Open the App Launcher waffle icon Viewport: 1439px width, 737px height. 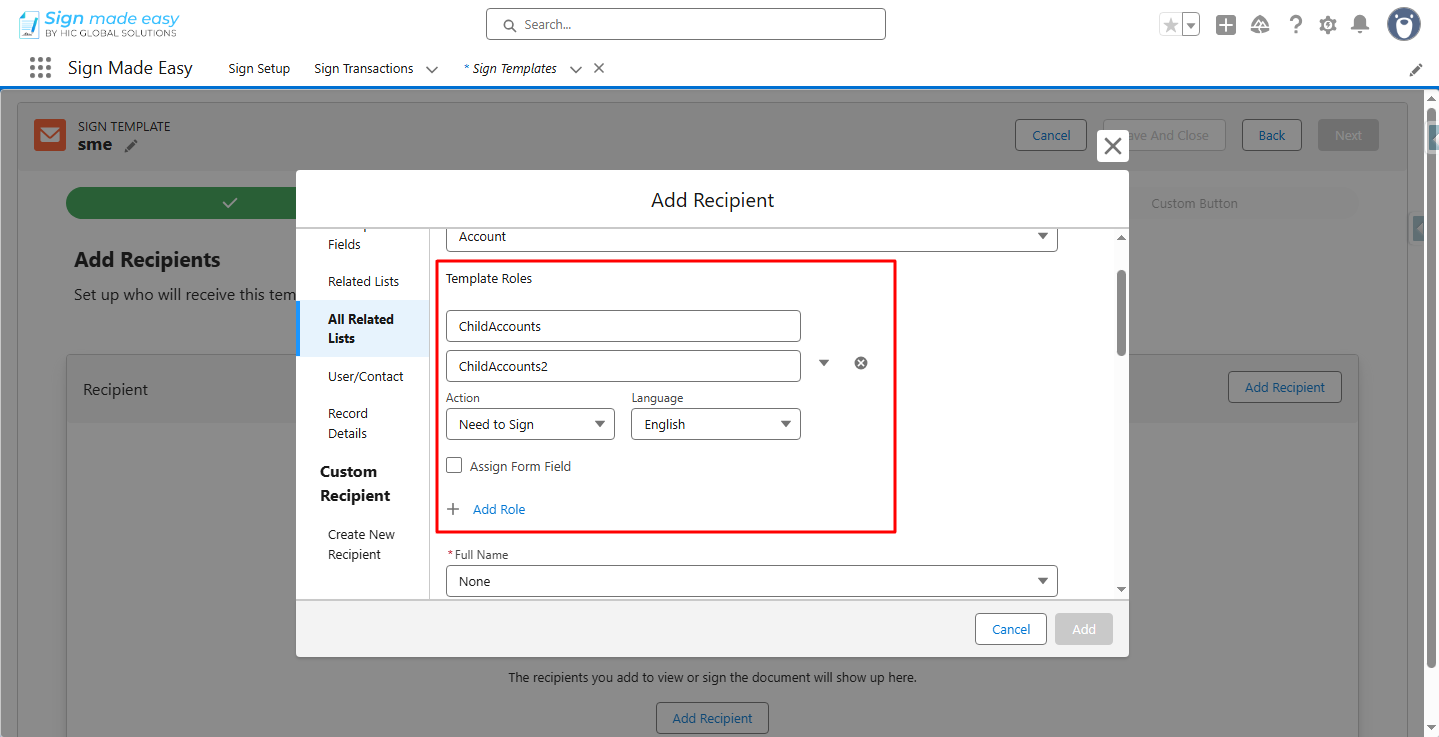[x=39, y=67]
